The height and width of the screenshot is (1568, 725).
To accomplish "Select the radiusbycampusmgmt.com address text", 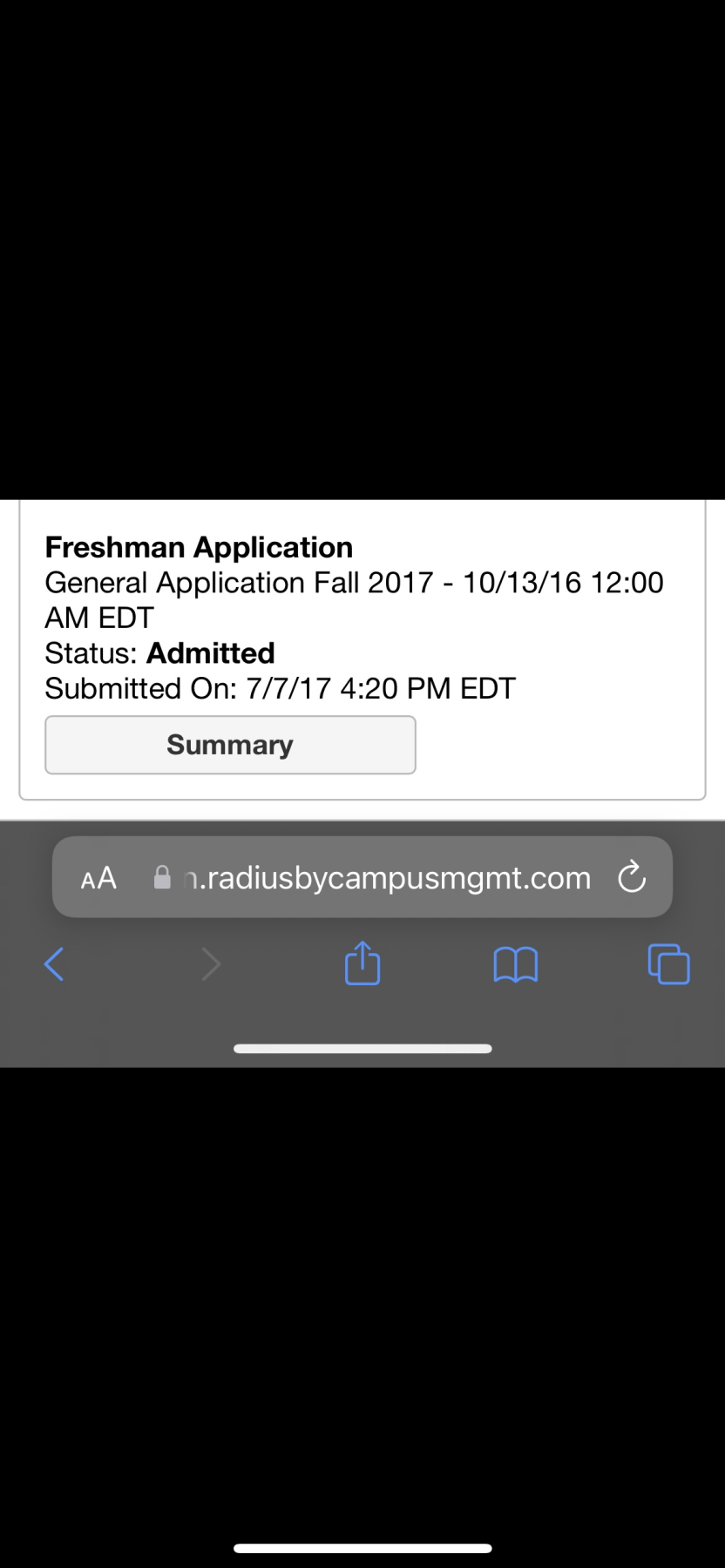I will pyautogui.click(x=389, y=878).
